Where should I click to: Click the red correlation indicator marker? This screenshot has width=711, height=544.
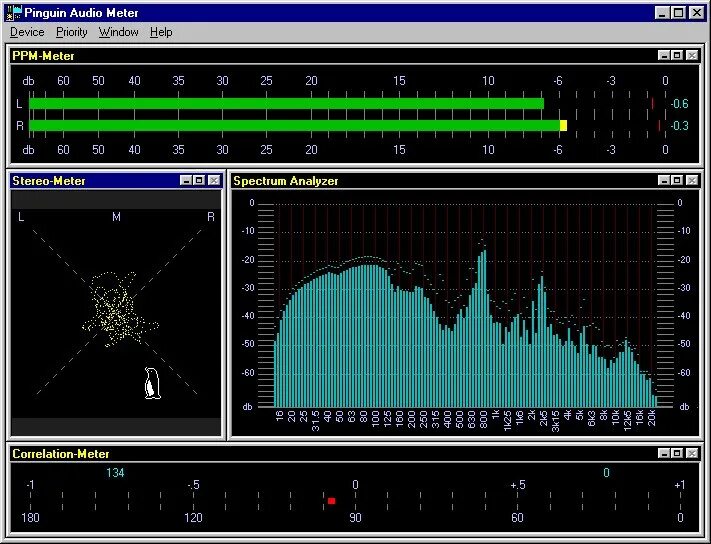pyautogui.click(x=331, y=501)
